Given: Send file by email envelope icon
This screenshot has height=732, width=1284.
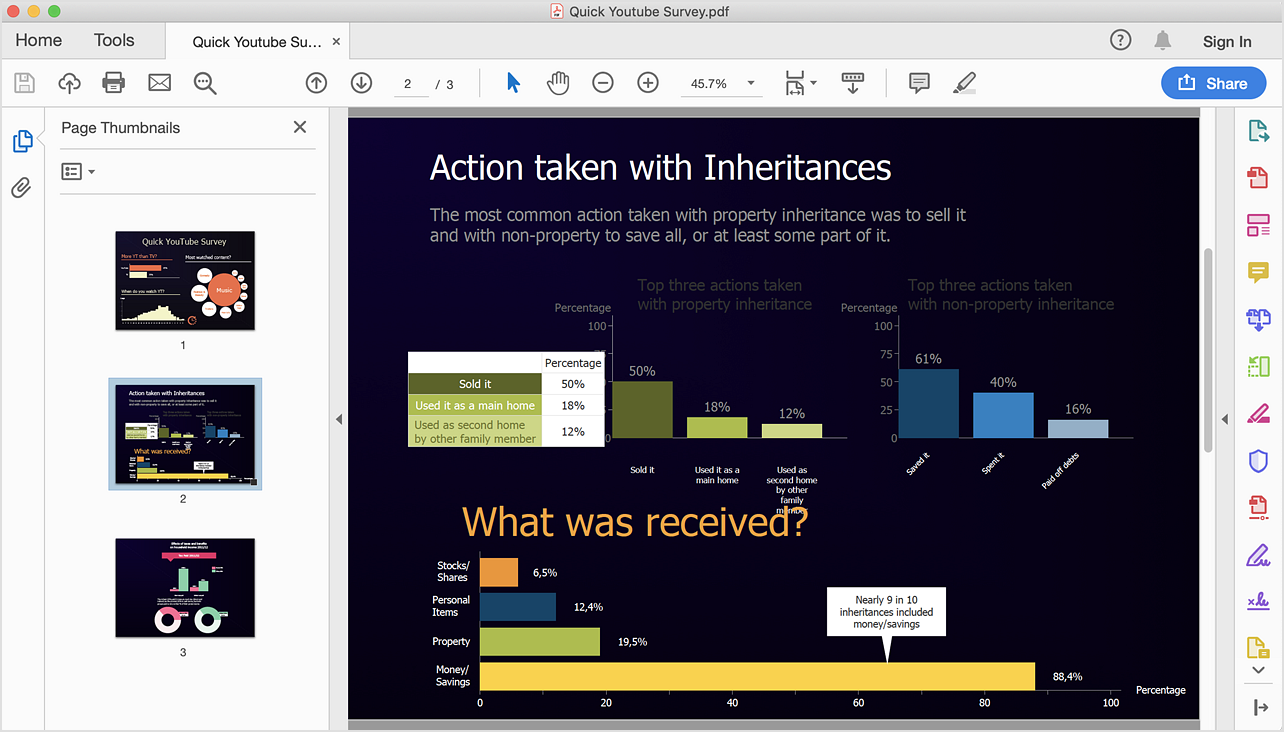Looking at the screenshot, I should click(159, 83).
